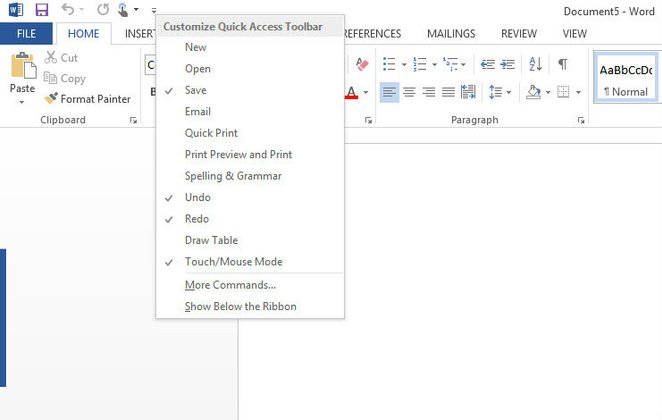Click the Sort A-Z icon

[535, 64]
